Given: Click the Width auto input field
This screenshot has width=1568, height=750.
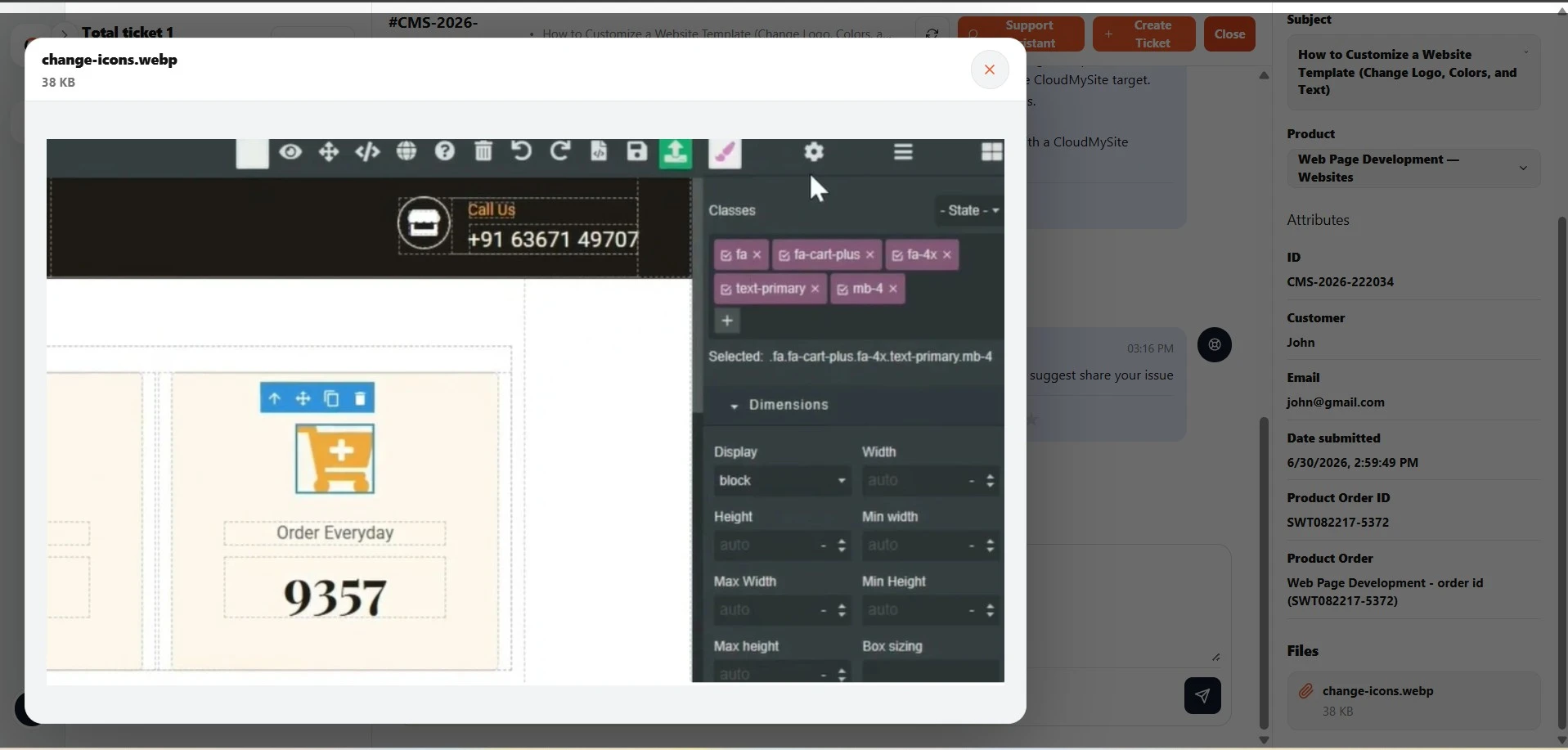Looking at the screenshot, I should tap(930, 481).
